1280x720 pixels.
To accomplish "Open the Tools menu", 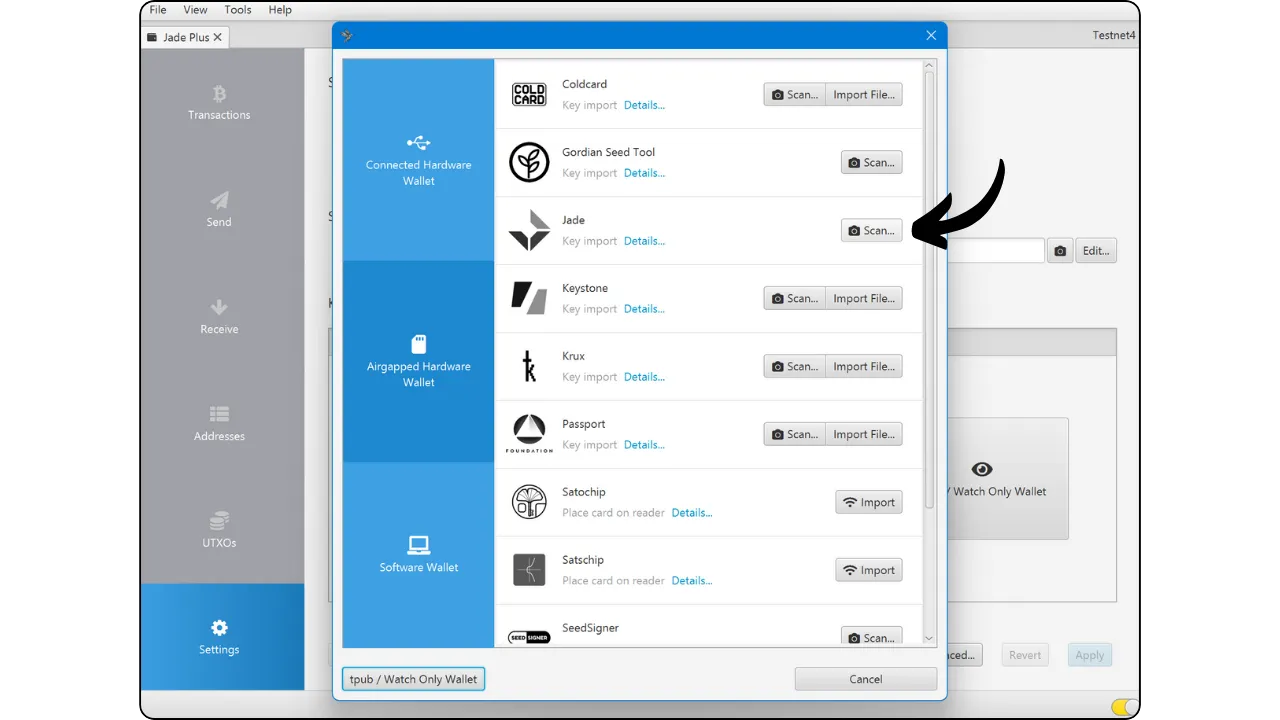I will tap(238, 10).
